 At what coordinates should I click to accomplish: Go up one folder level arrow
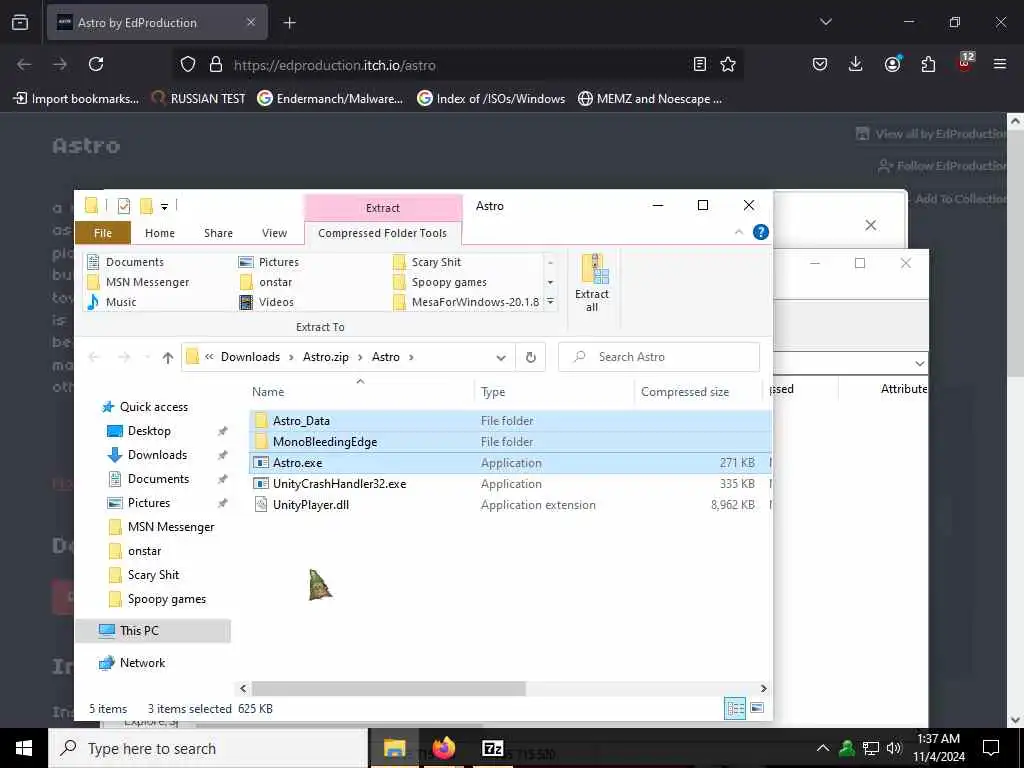pos(168,357)
